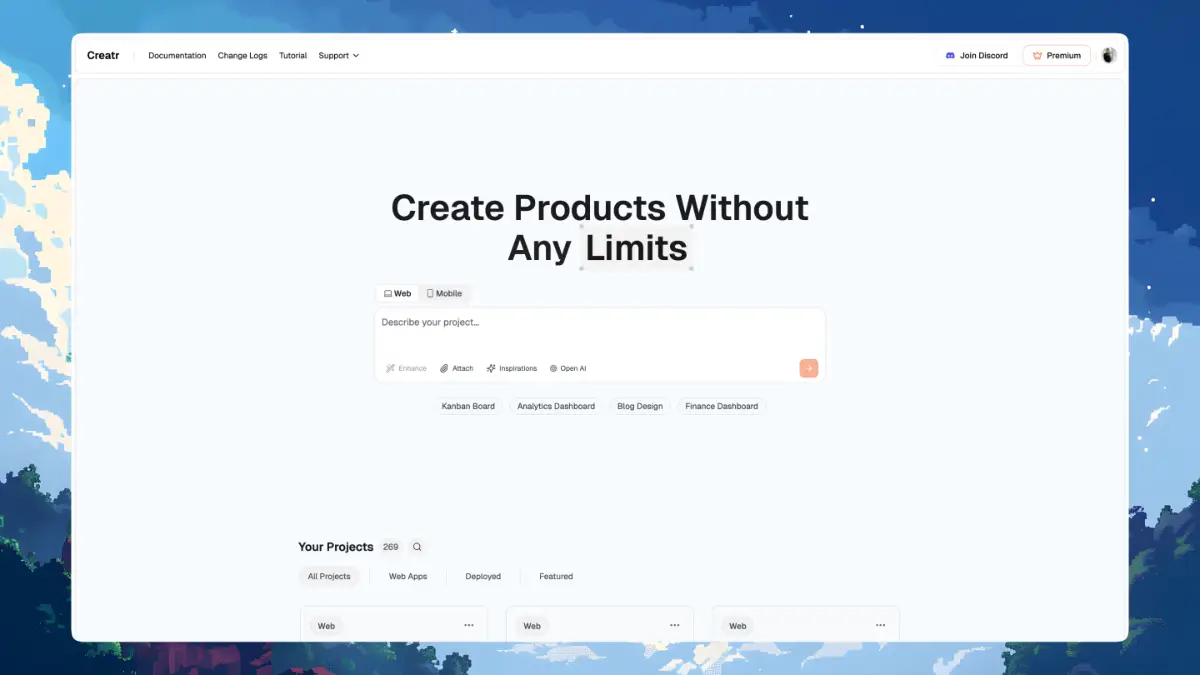Switch to Mobile project mode
The image size is (1200, 675).
click(x=444, y=294)
